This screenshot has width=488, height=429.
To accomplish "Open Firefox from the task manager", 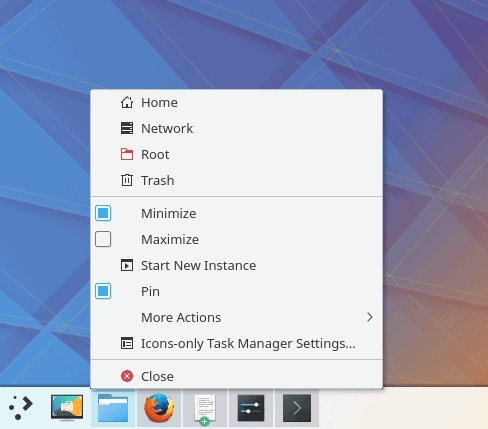I will pyautogui.click(x=159, y=408).
